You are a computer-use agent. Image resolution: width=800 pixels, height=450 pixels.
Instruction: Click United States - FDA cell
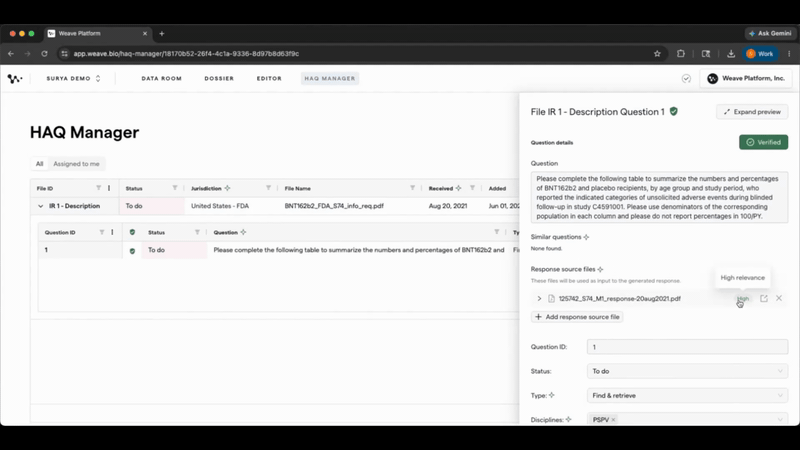[x=220, y=206]
